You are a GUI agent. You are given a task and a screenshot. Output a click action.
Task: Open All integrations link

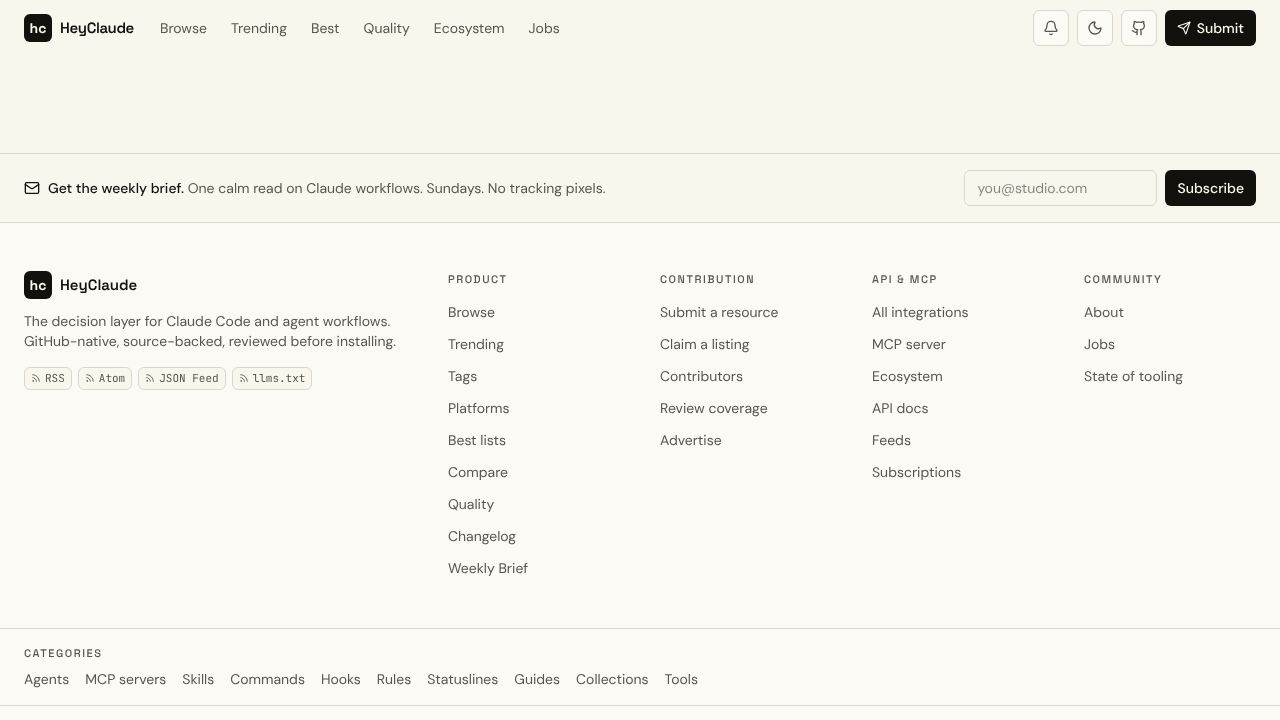click(920, 312)
